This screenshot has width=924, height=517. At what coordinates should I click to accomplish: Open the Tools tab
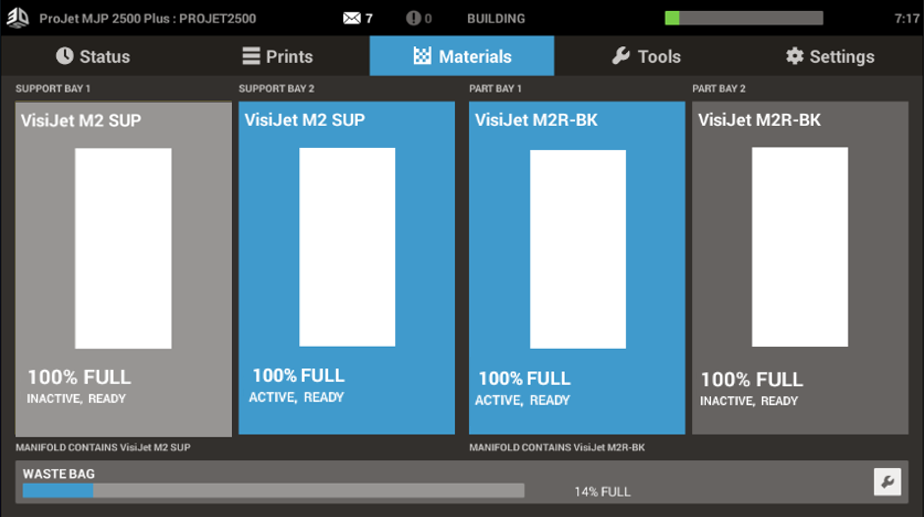646,56
